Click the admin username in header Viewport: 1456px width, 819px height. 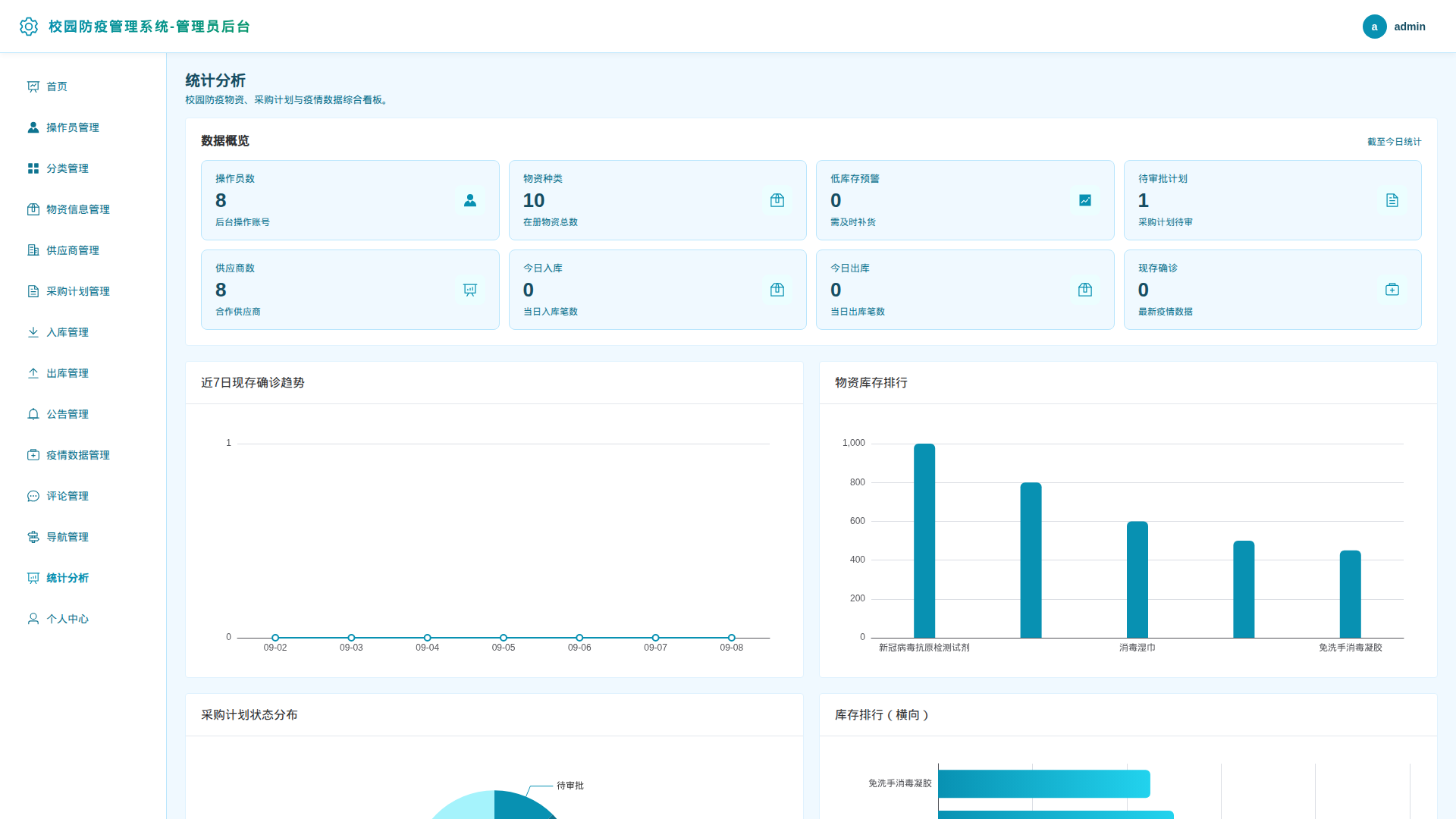(1410, 27)
